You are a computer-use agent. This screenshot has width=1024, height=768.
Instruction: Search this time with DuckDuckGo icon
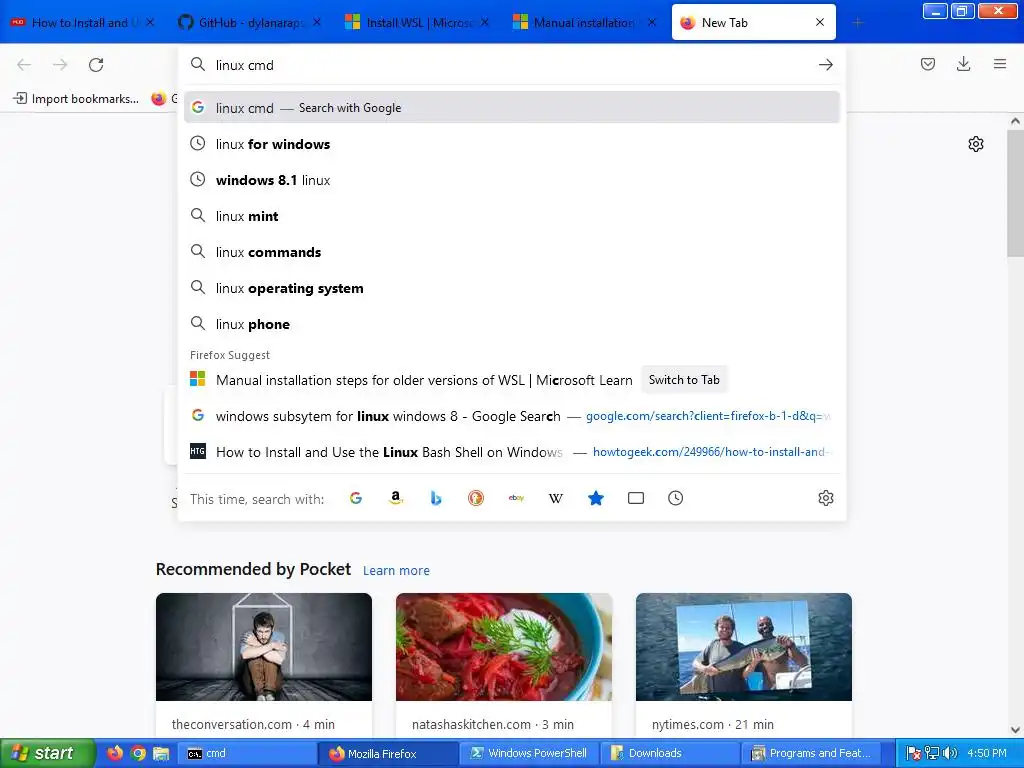coord(476,498)
